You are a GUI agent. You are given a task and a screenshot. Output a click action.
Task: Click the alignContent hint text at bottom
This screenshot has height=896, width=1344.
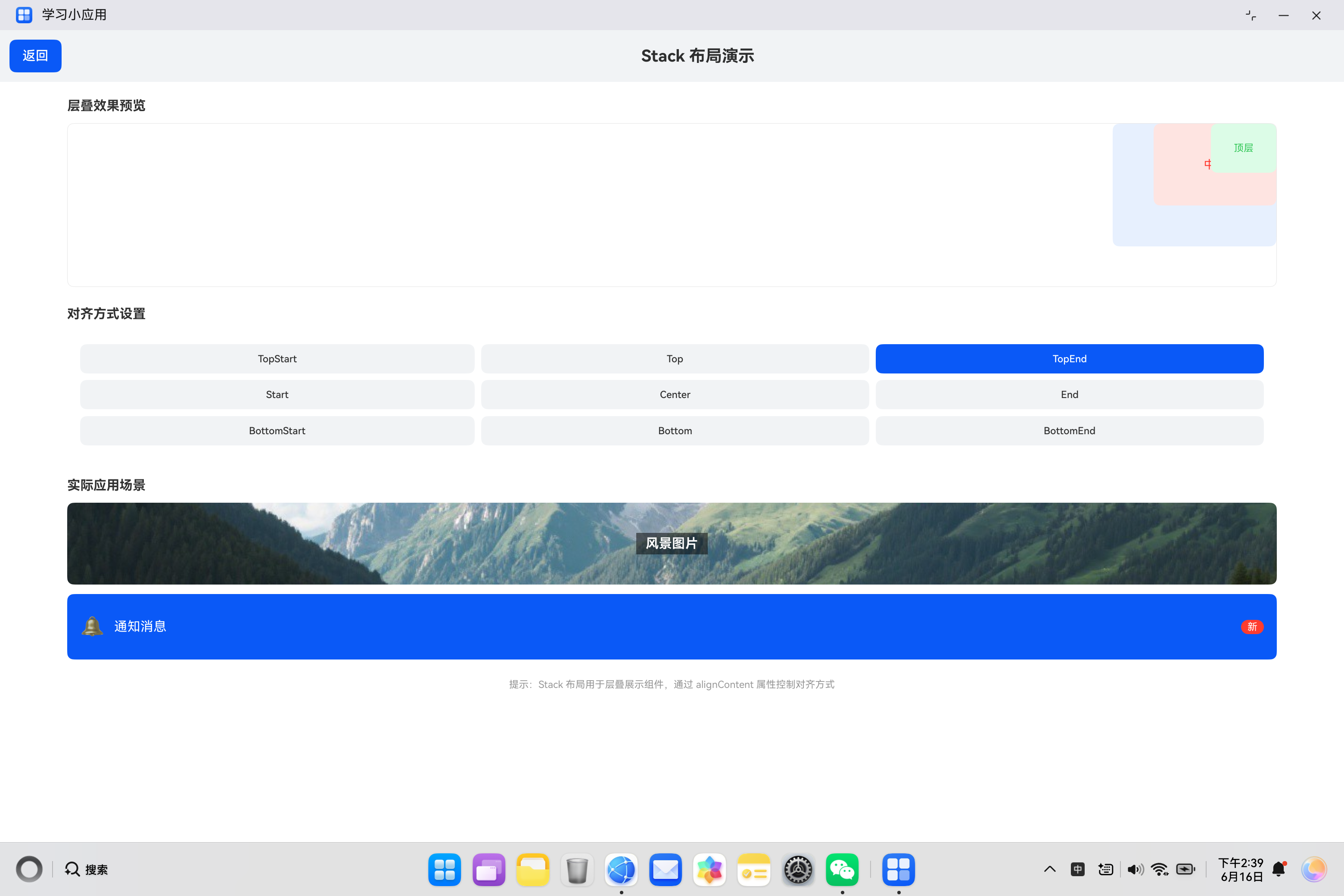click(672, 684)
